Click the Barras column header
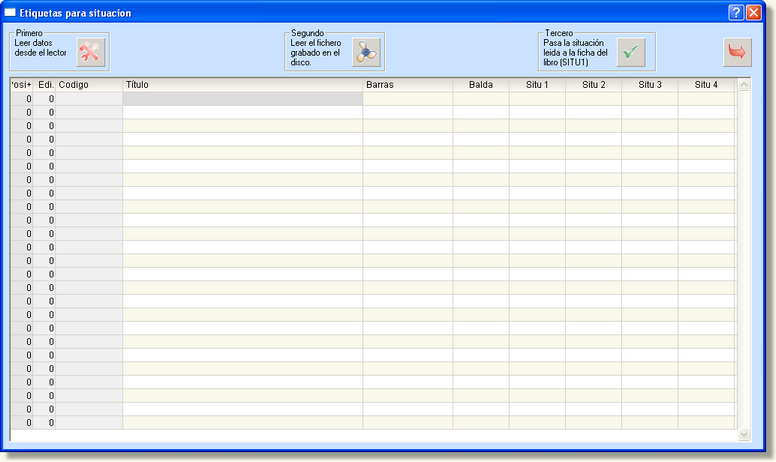Viewport: 776px width, 462px height. pos(408,85)
